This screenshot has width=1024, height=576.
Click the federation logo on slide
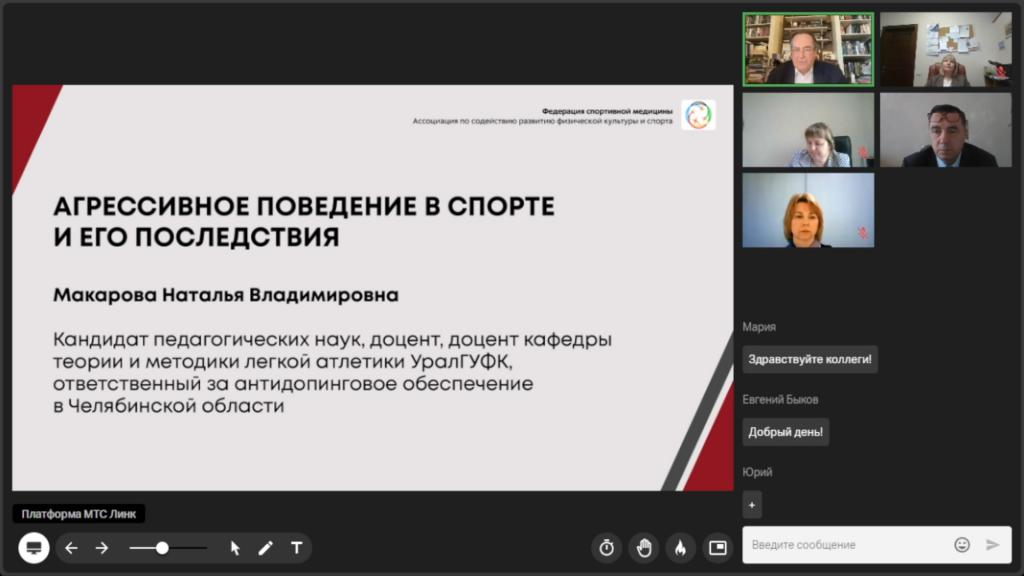pyautogui.click(x=697, y=116)
